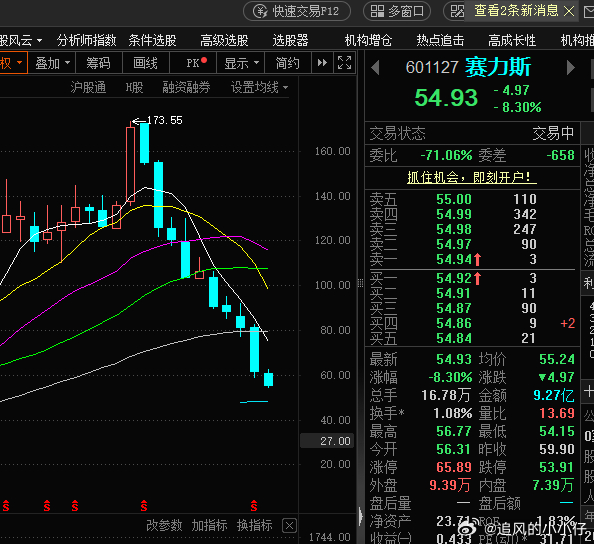Click 换指标 switch indicator button

(x=255, y=525)
